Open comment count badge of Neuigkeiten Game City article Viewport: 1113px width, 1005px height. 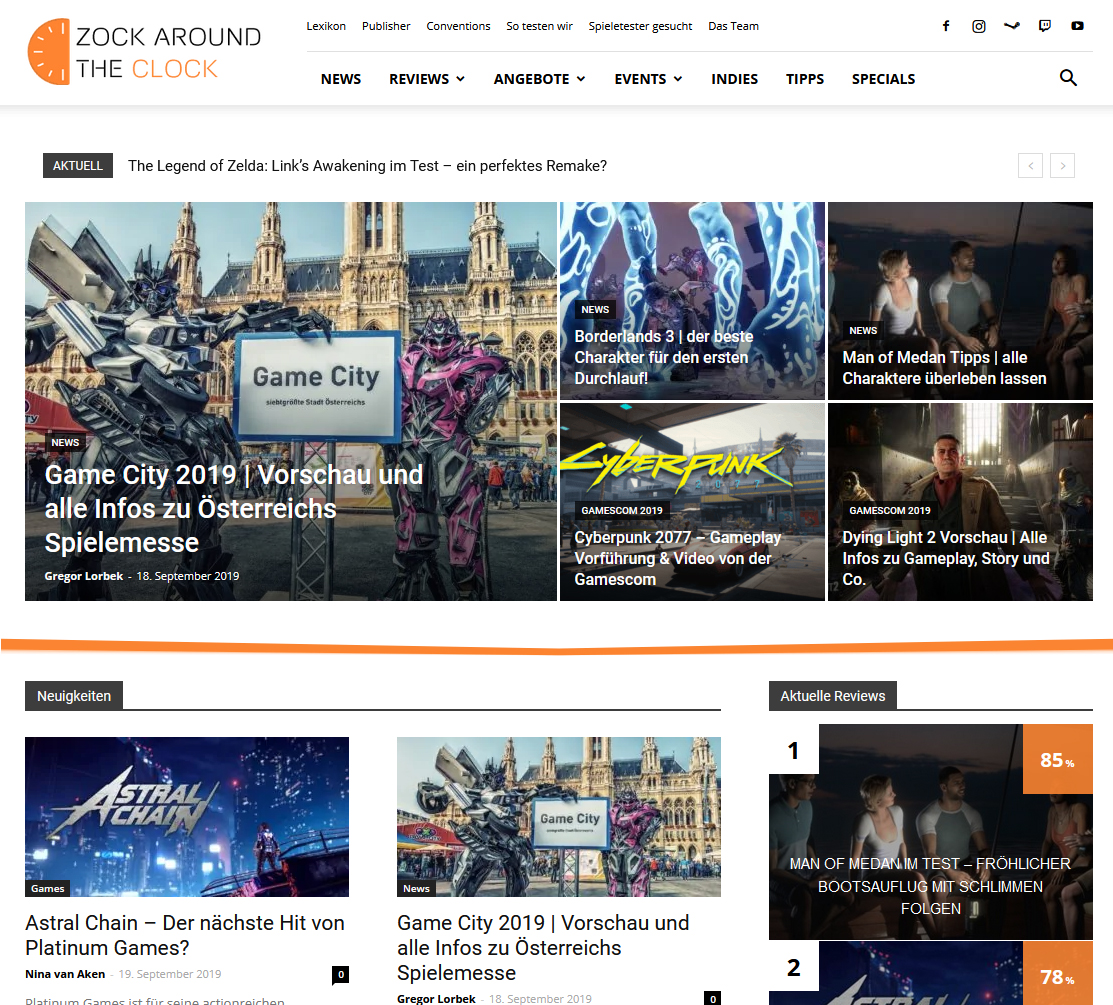713,999
